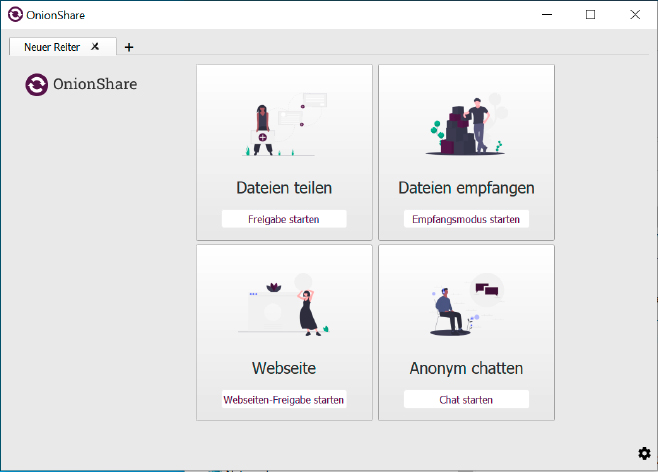658x472 pixels.
Task: Click the Webseite illustration
Action: pyautogui.click(x=284, y=304)
